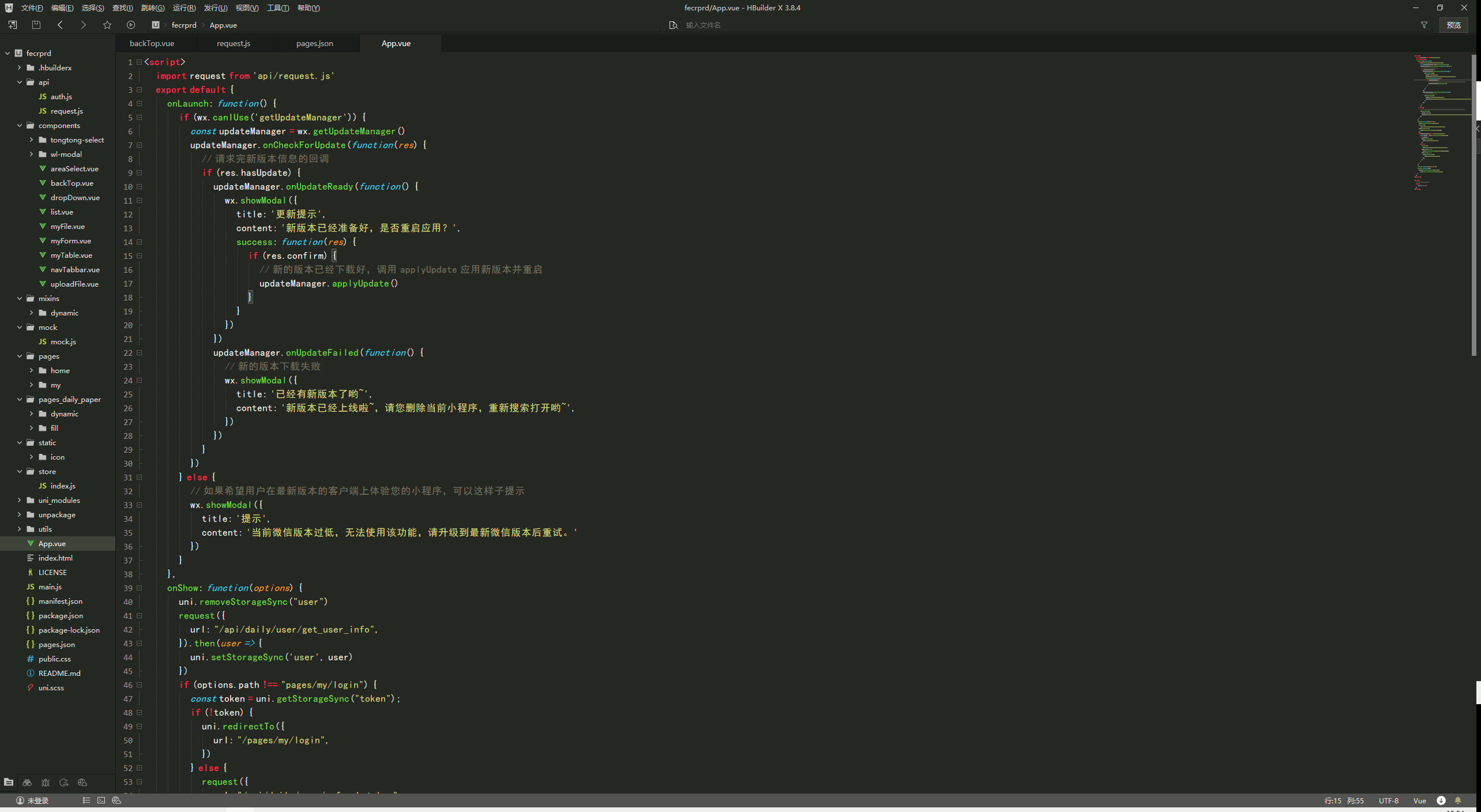Fold code block at line 22 onUpdateFailed
1481x812 pixels.
[x=139, y=352]
